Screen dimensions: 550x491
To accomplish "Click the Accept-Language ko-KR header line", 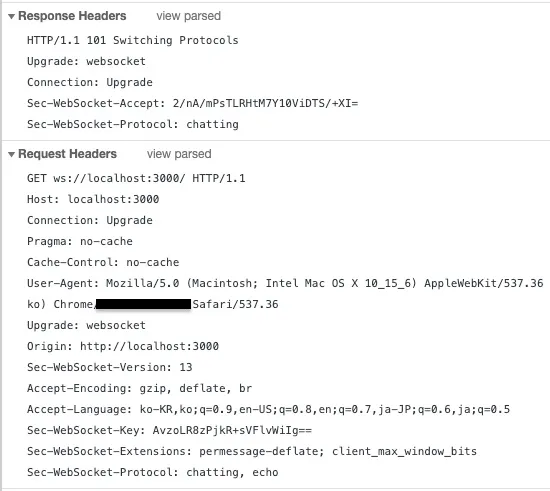I will pos(268,409).
